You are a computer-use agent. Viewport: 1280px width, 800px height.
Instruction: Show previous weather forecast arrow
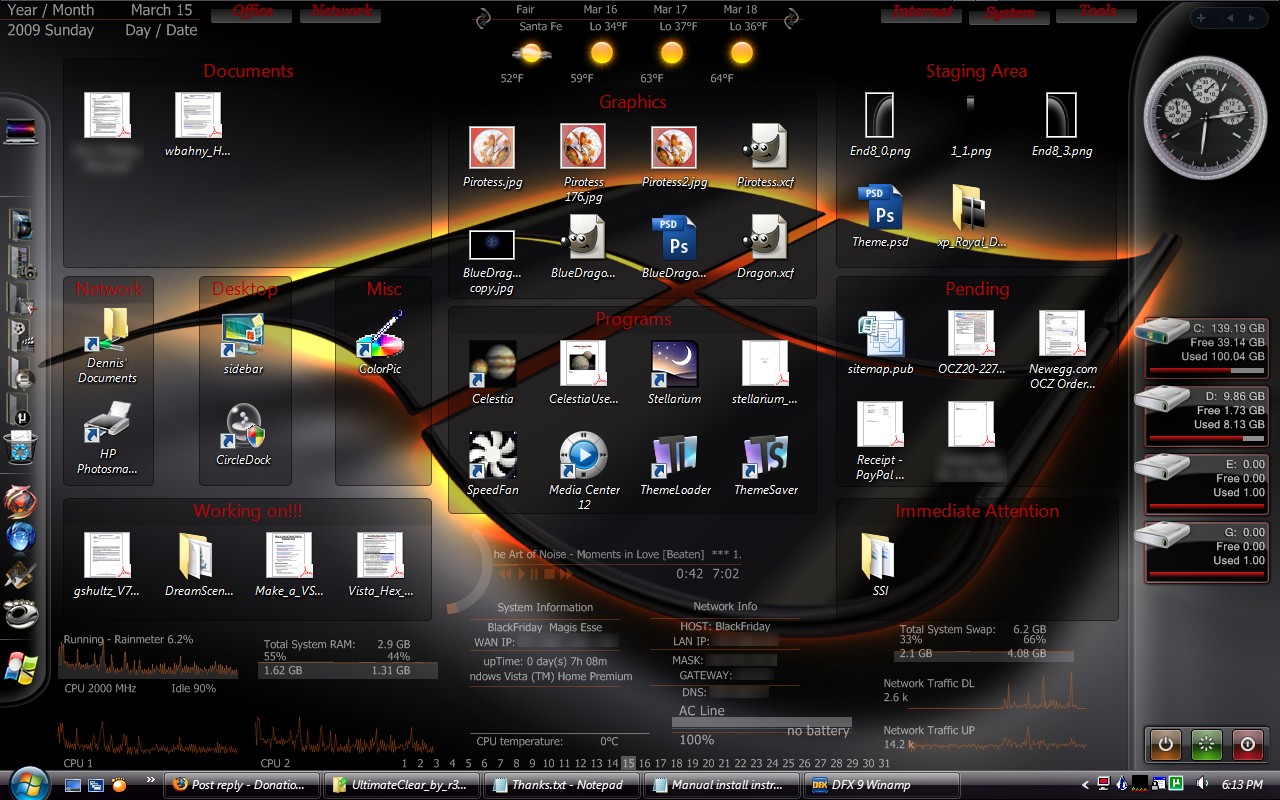(483, 18)
